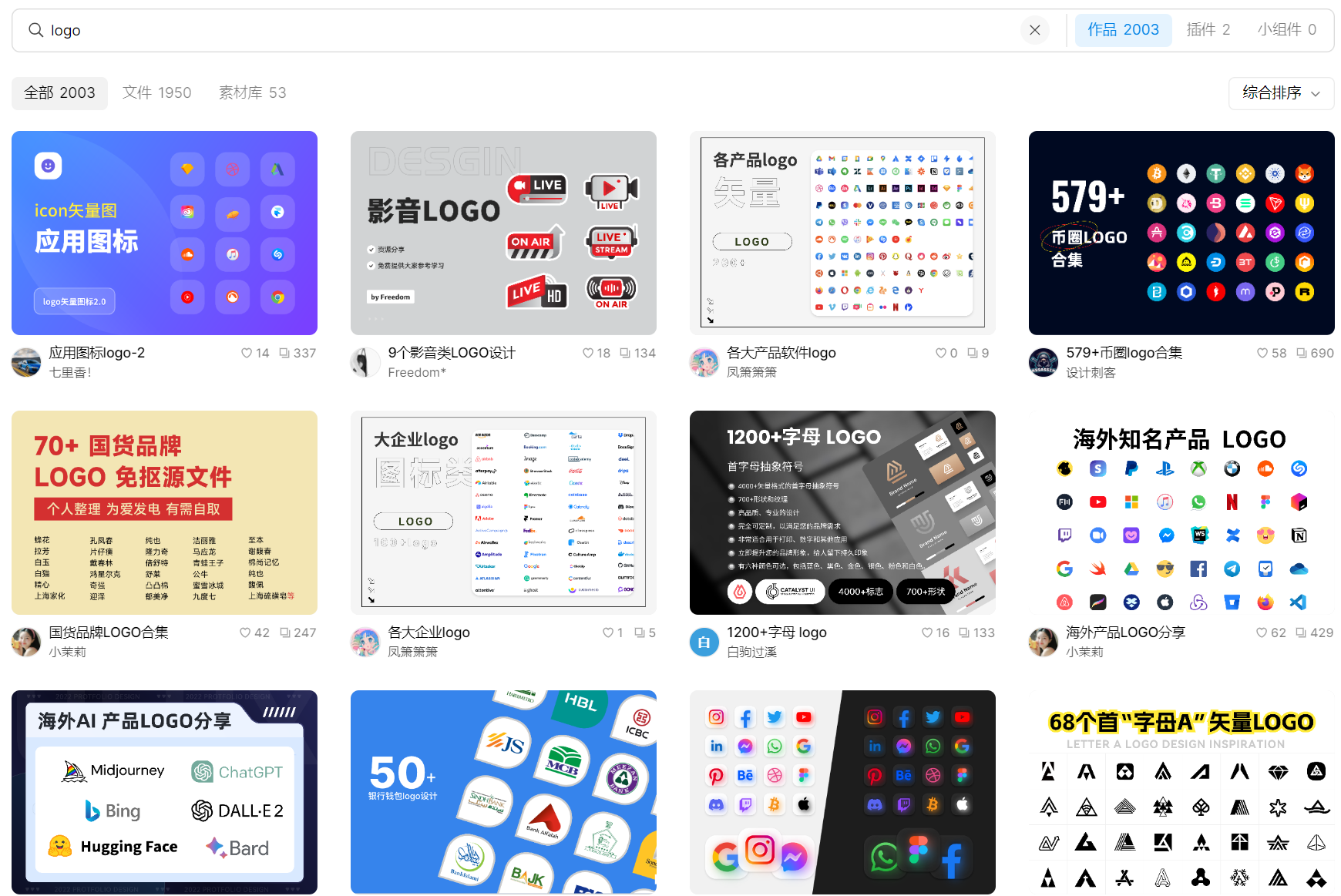Click copy count icon on 国货品牌LOGO合集
This screenshot has height=896, width=1341.
pos(285,633)
